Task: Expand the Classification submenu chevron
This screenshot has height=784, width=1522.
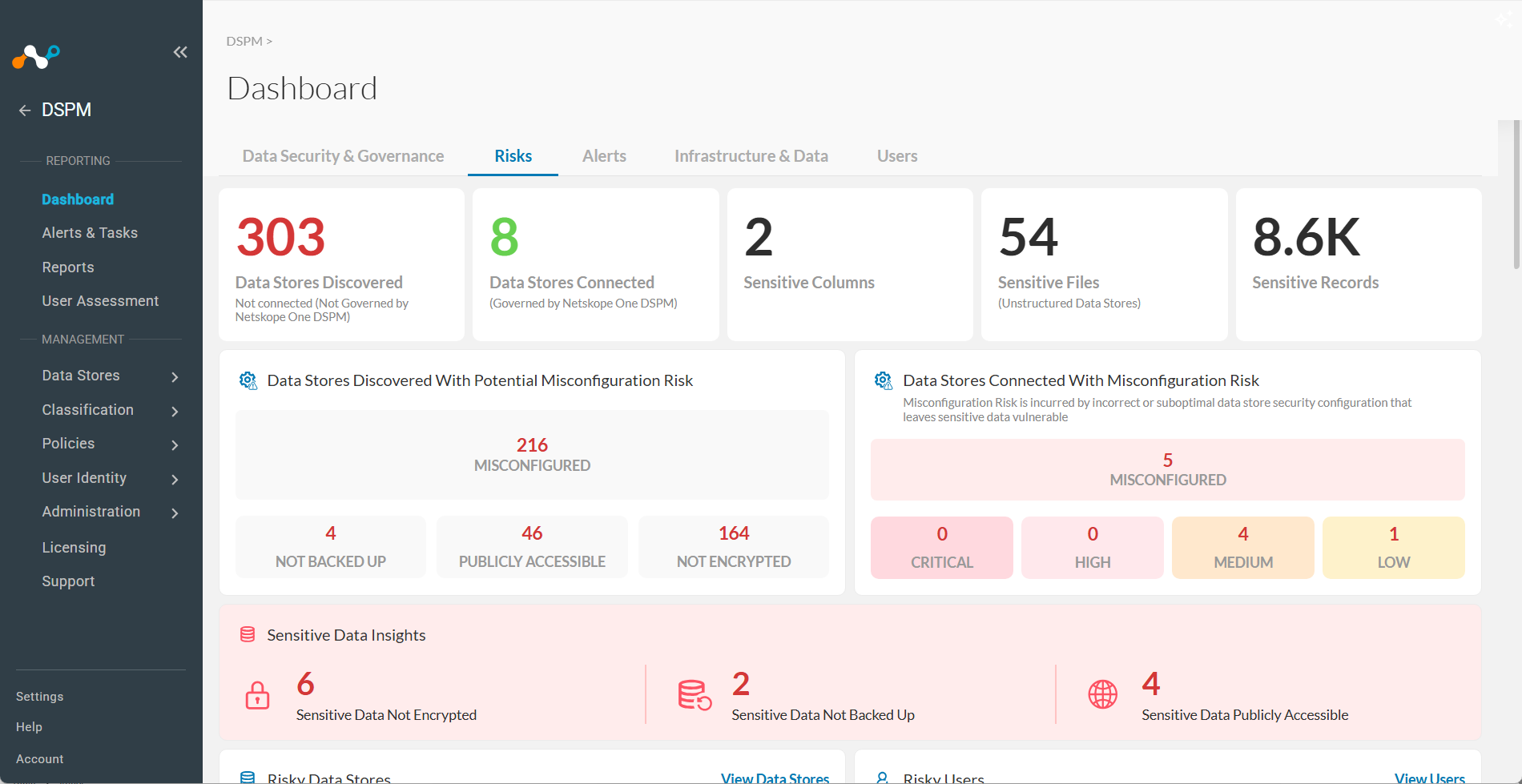Action: coord(175,411)
